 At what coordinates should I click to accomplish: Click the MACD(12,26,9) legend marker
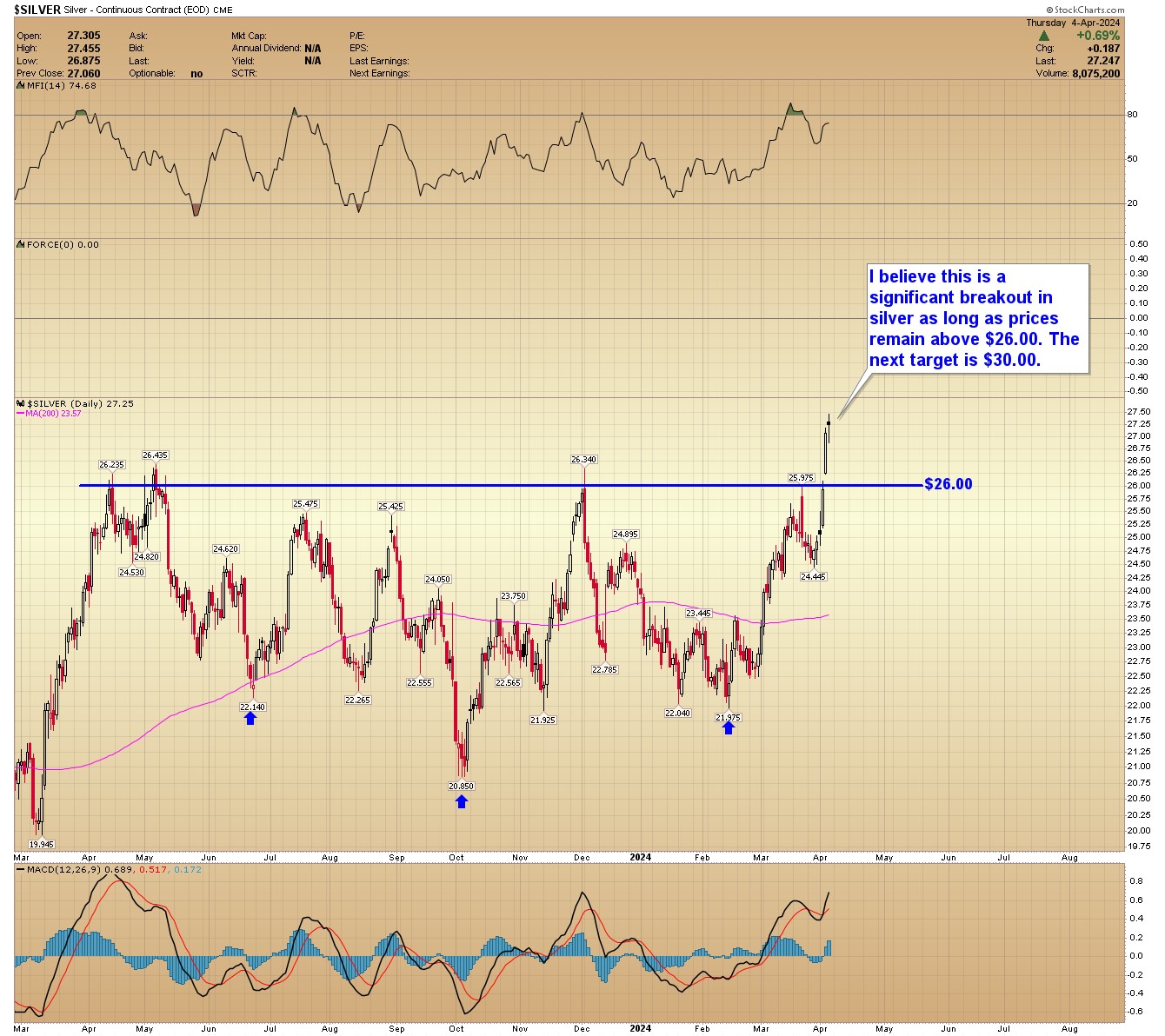(x=21, y=870)
